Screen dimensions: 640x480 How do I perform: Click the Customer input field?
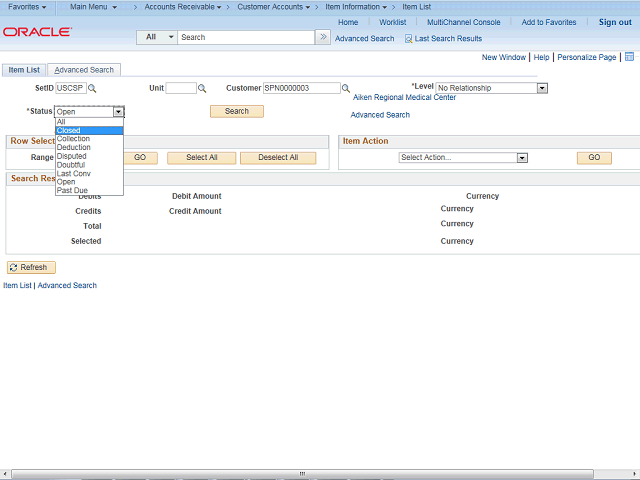(x=302, y=88)
